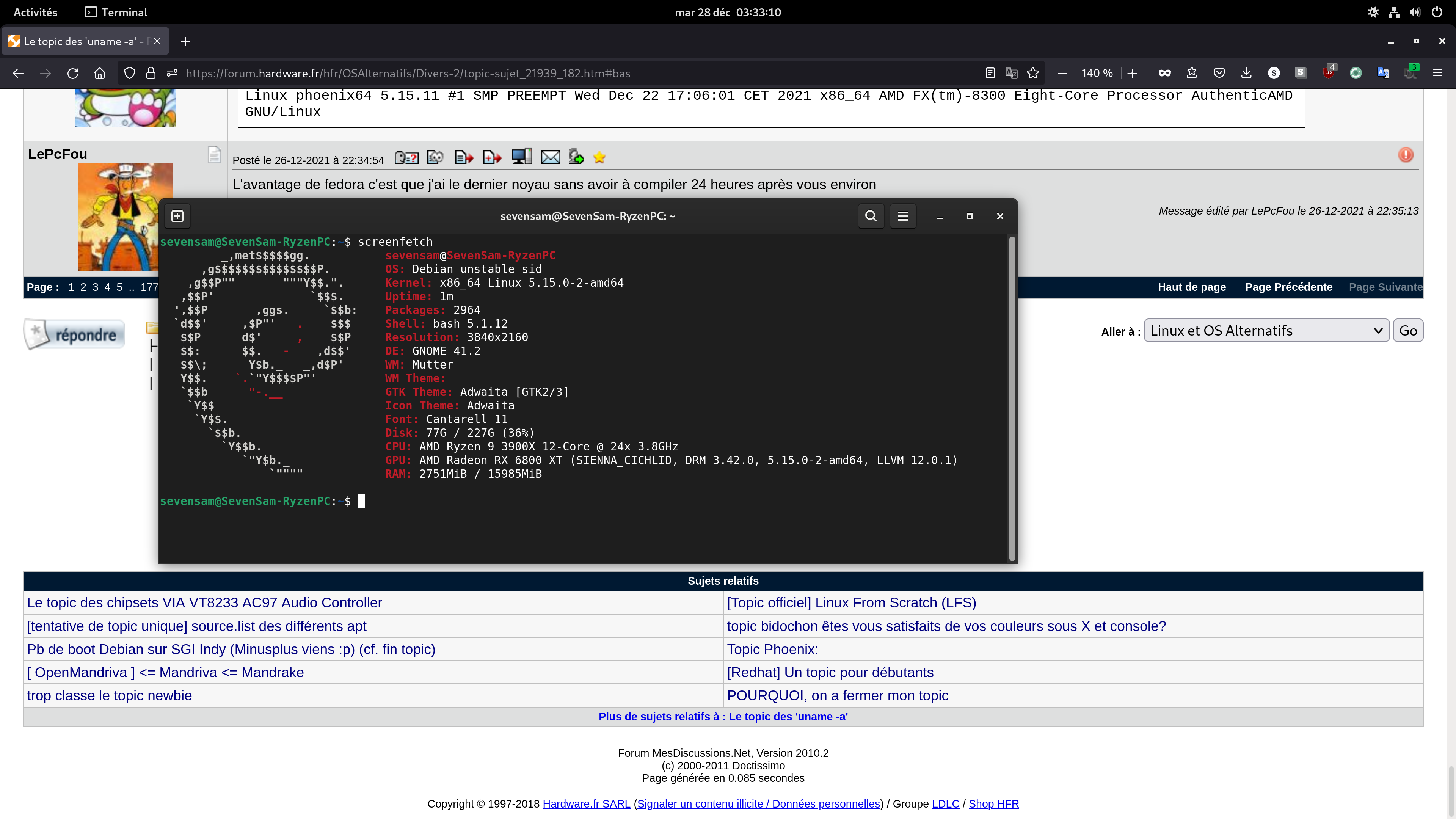Add LePcFou's post to favorites star

coord(599,158)
